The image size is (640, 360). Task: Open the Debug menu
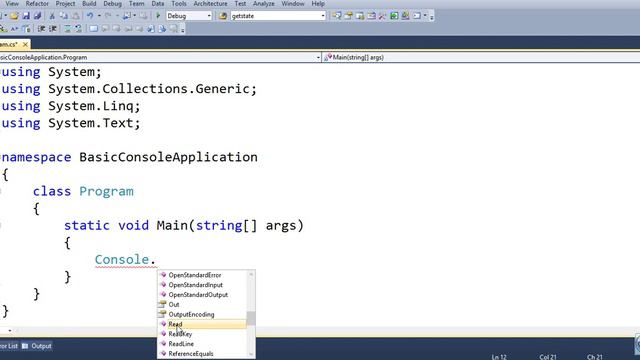tap(112, 4)
